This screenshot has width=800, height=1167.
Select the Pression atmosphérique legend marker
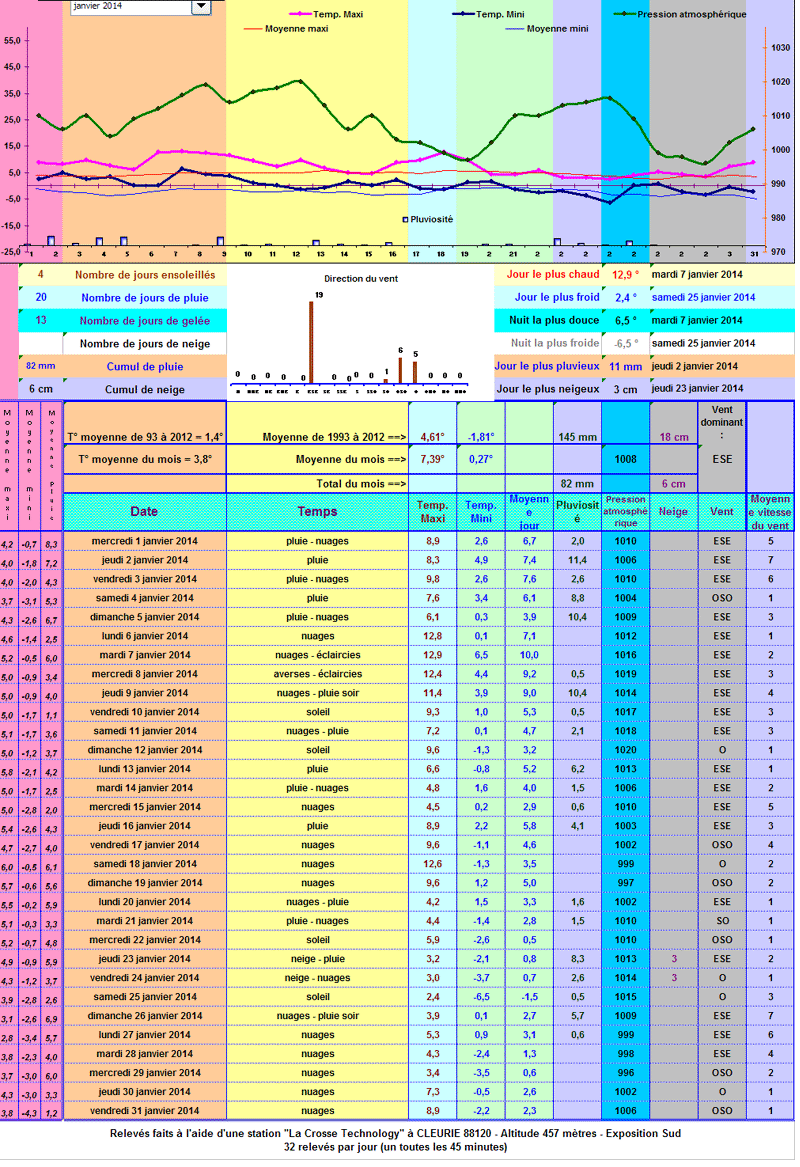[624, 14]
